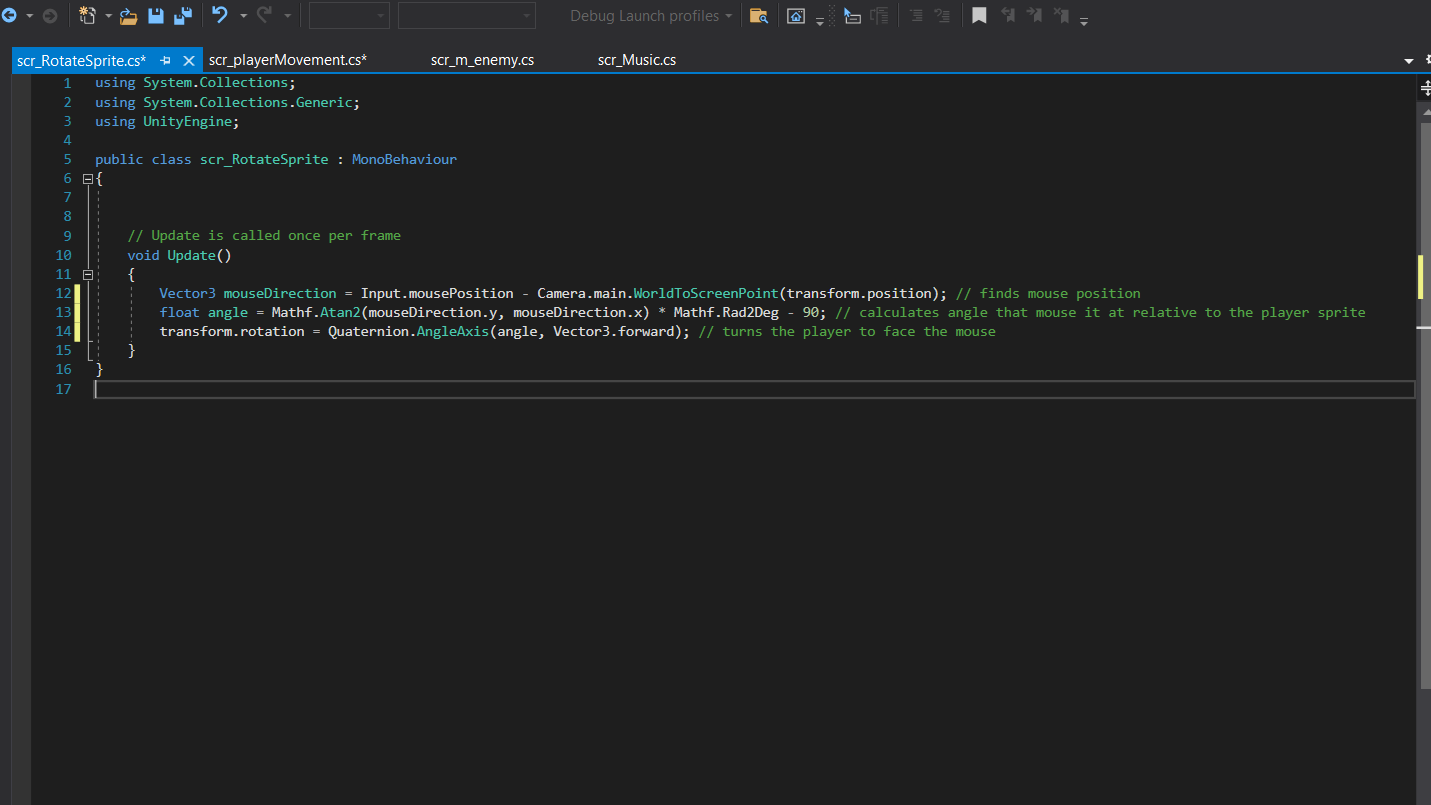Open the tab list overflow dropdown
The width and height of the screenshot is (1431, 805).
[x=1409, y=61]
